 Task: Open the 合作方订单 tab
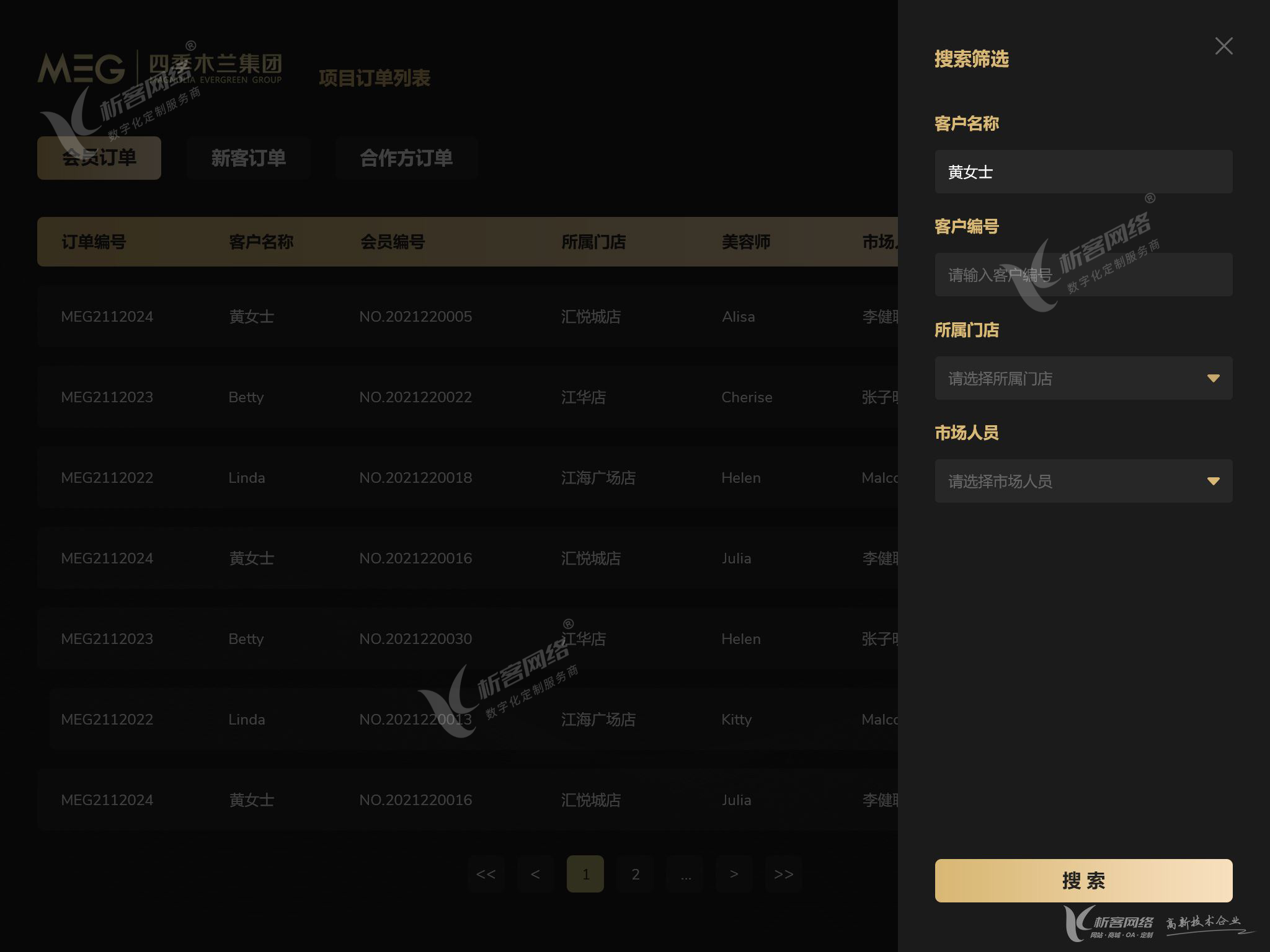click(406, 158)
